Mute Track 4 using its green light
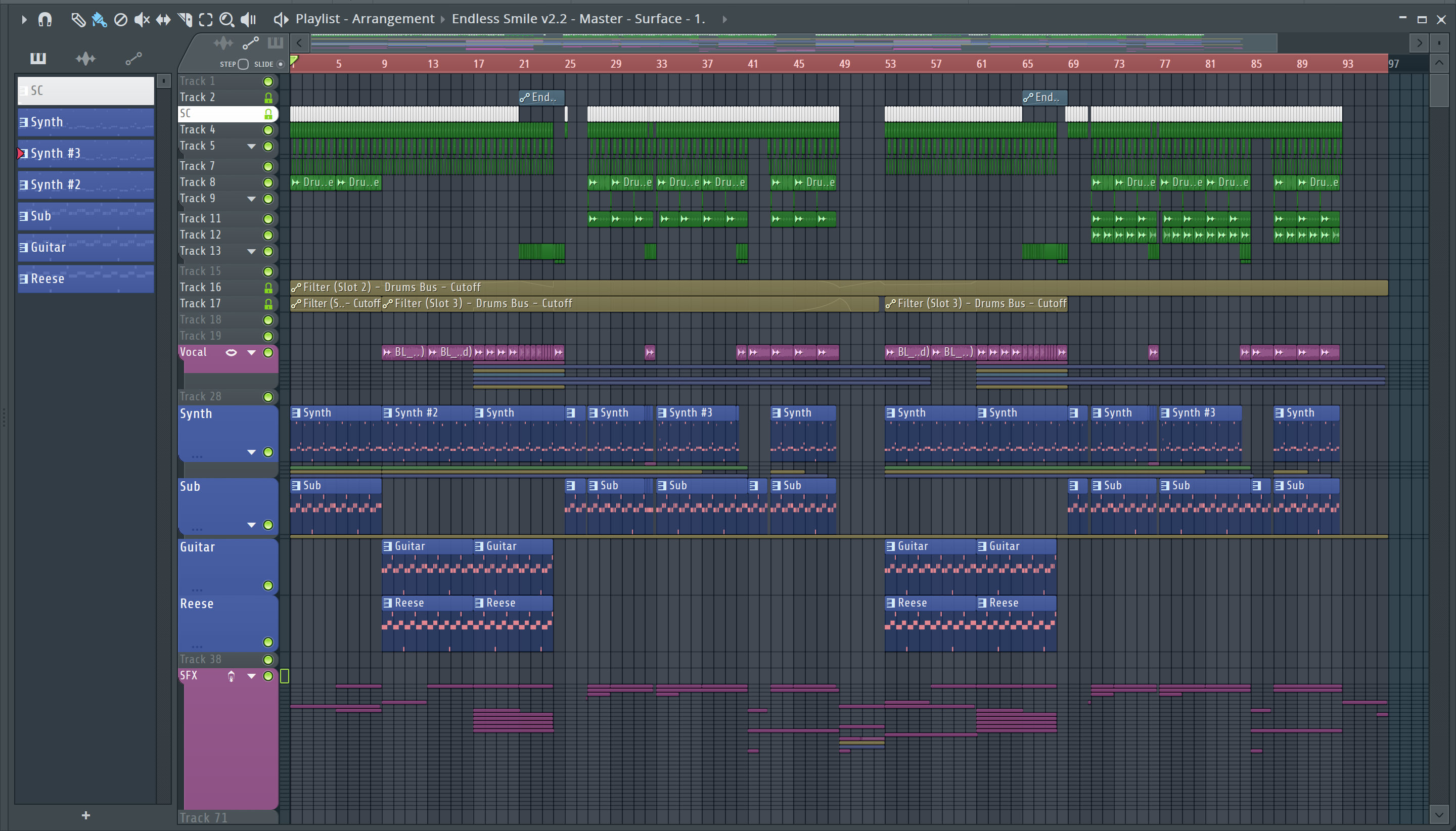The image size is (1456, 831). pos(267,130)
